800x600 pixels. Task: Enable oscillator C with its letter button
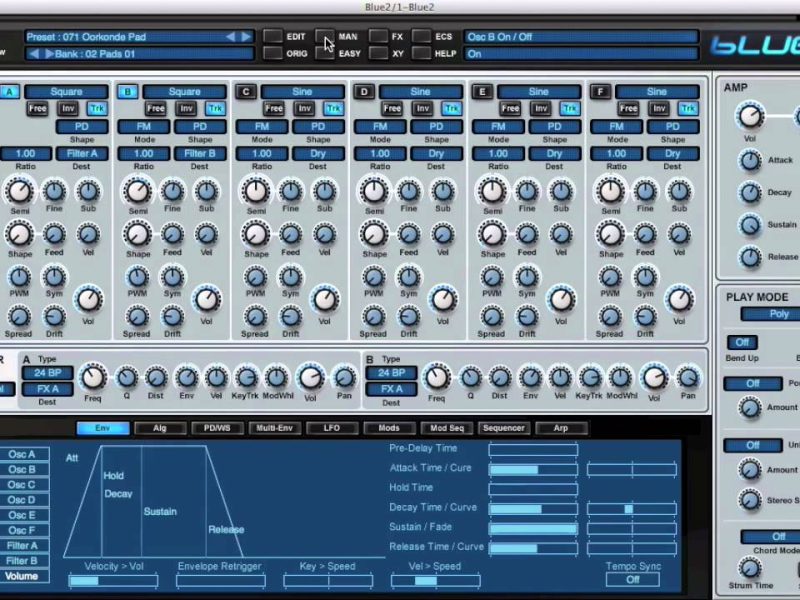pyautogui.click(x=246, y=92)
